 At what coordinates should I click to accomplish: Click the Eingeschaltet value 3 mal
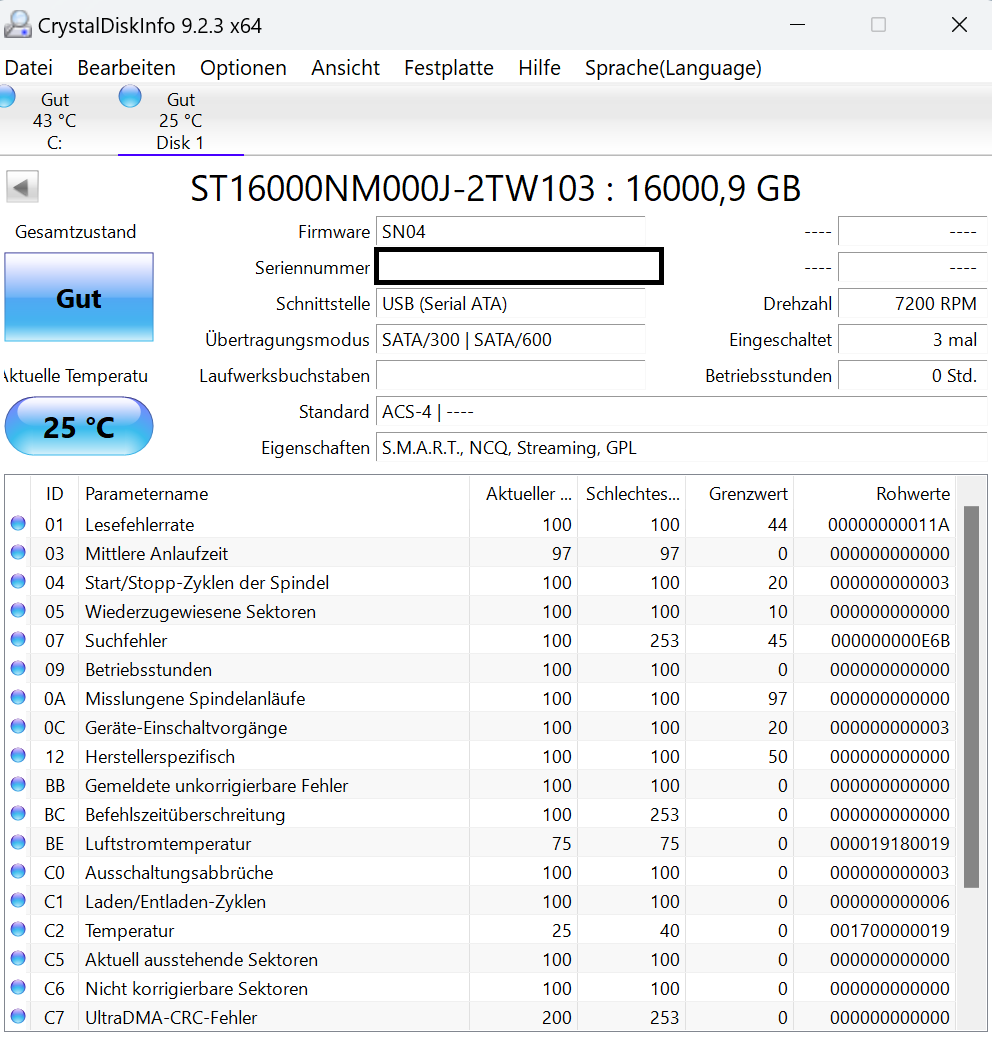pos(913,340)
